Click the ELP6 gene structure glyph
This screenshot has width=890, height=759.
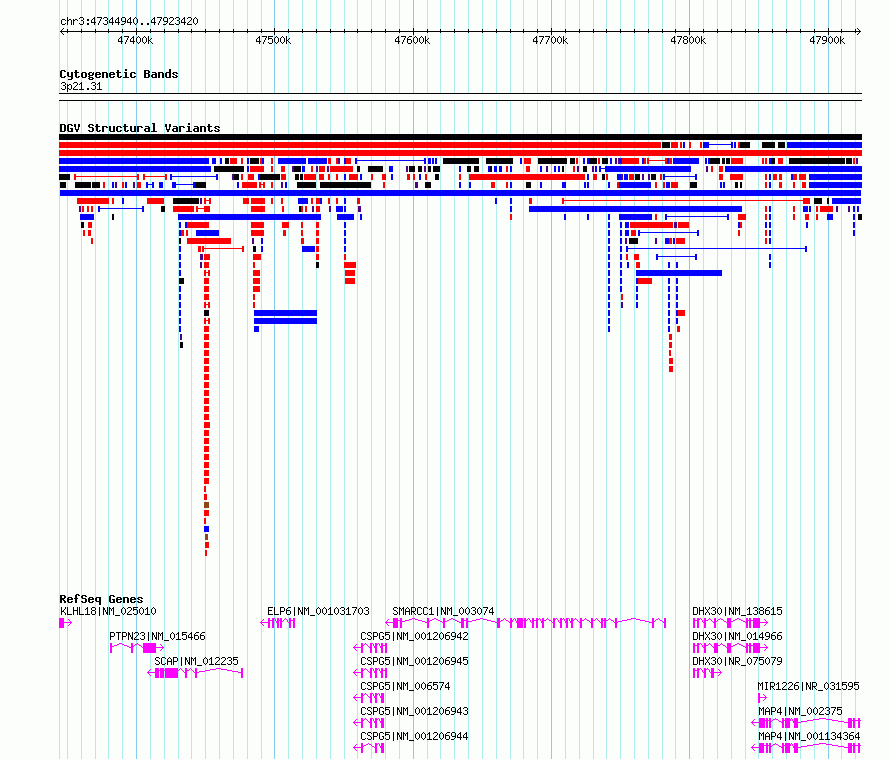[278, 623]
